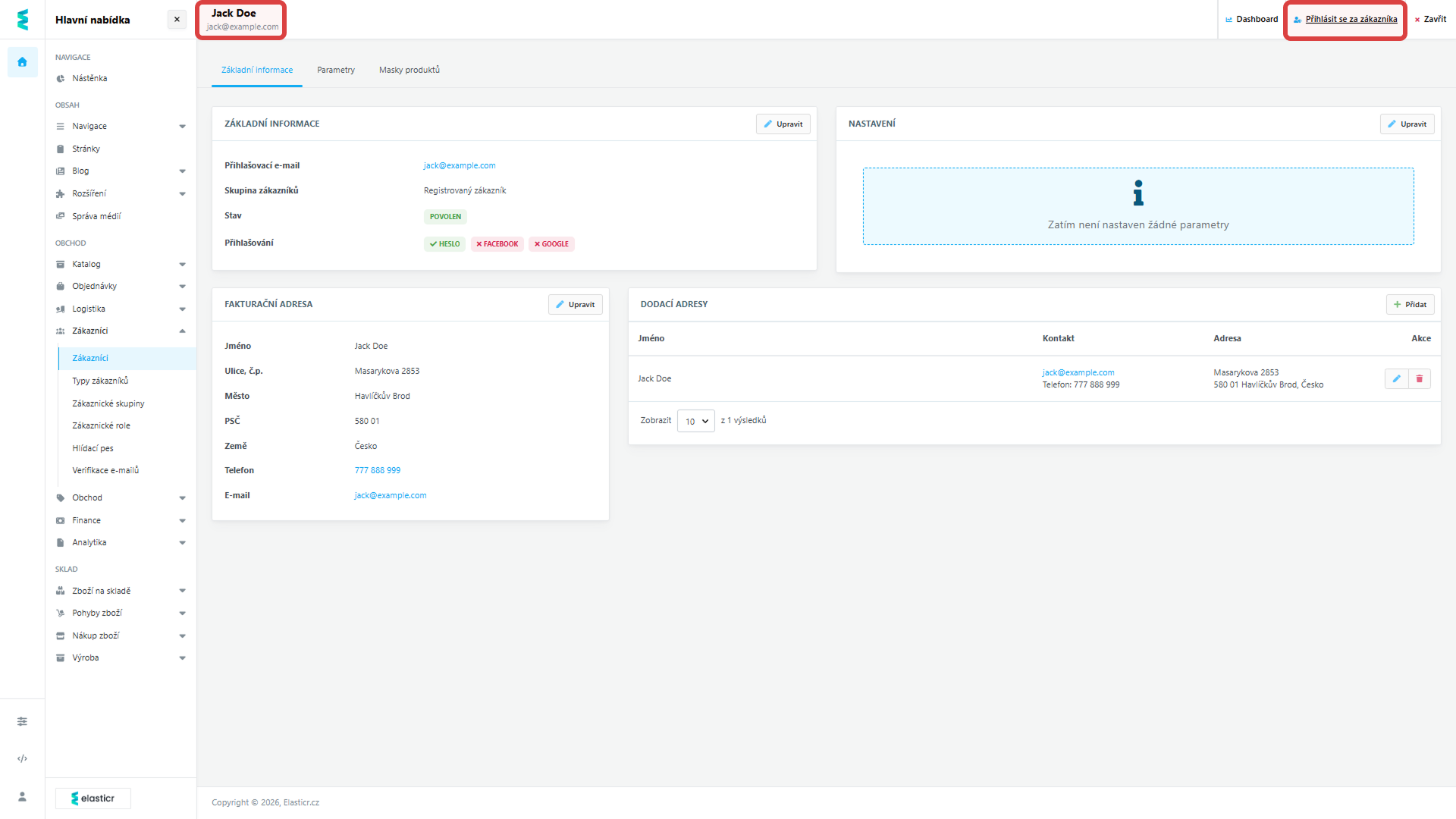The image size is (1456, 819).
Task: Click the Dashboard link in header
Action: point(1252,20)
